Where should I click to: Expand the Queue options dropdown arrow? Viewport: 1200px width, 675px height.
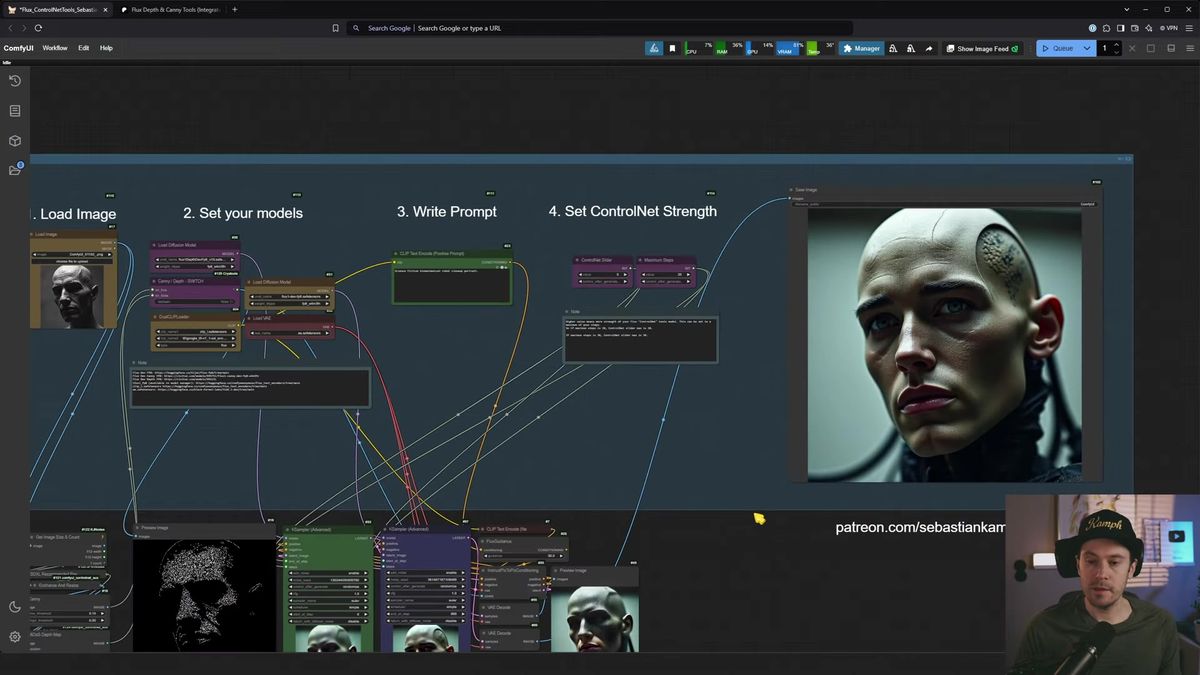pos(1087,48)
